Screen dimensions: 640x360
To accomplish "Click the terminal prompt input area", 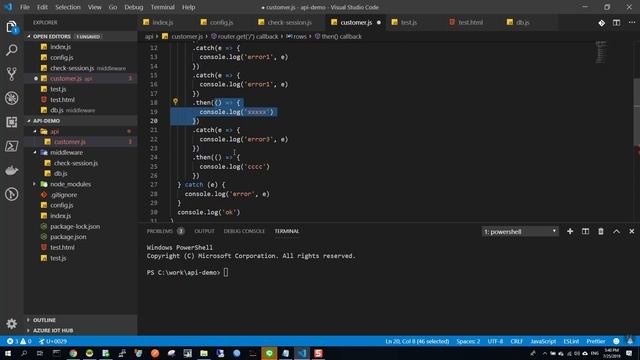I will coord(226,272).
